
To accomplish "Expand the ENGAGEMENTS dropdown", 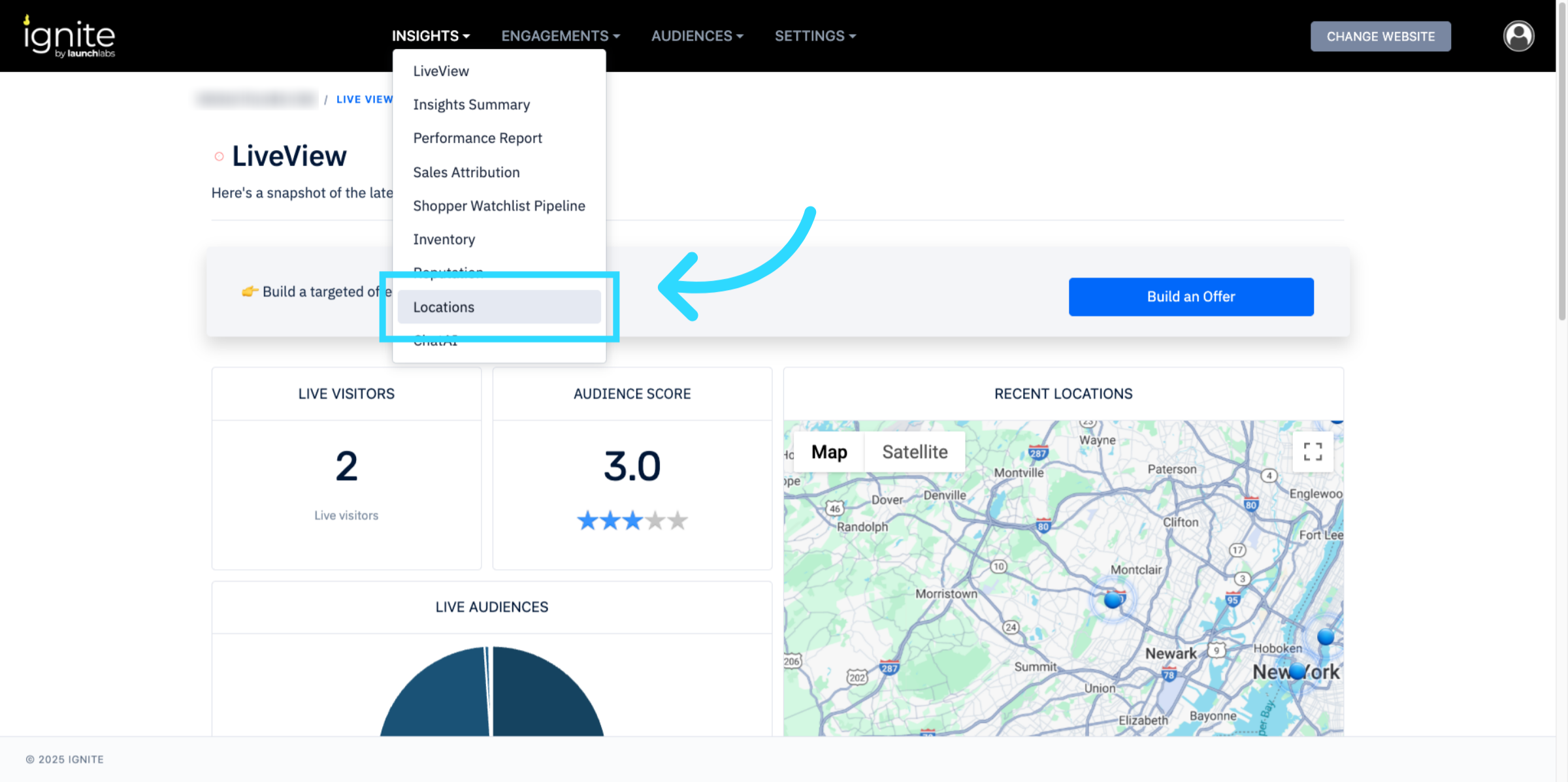I will click(560, 36).
